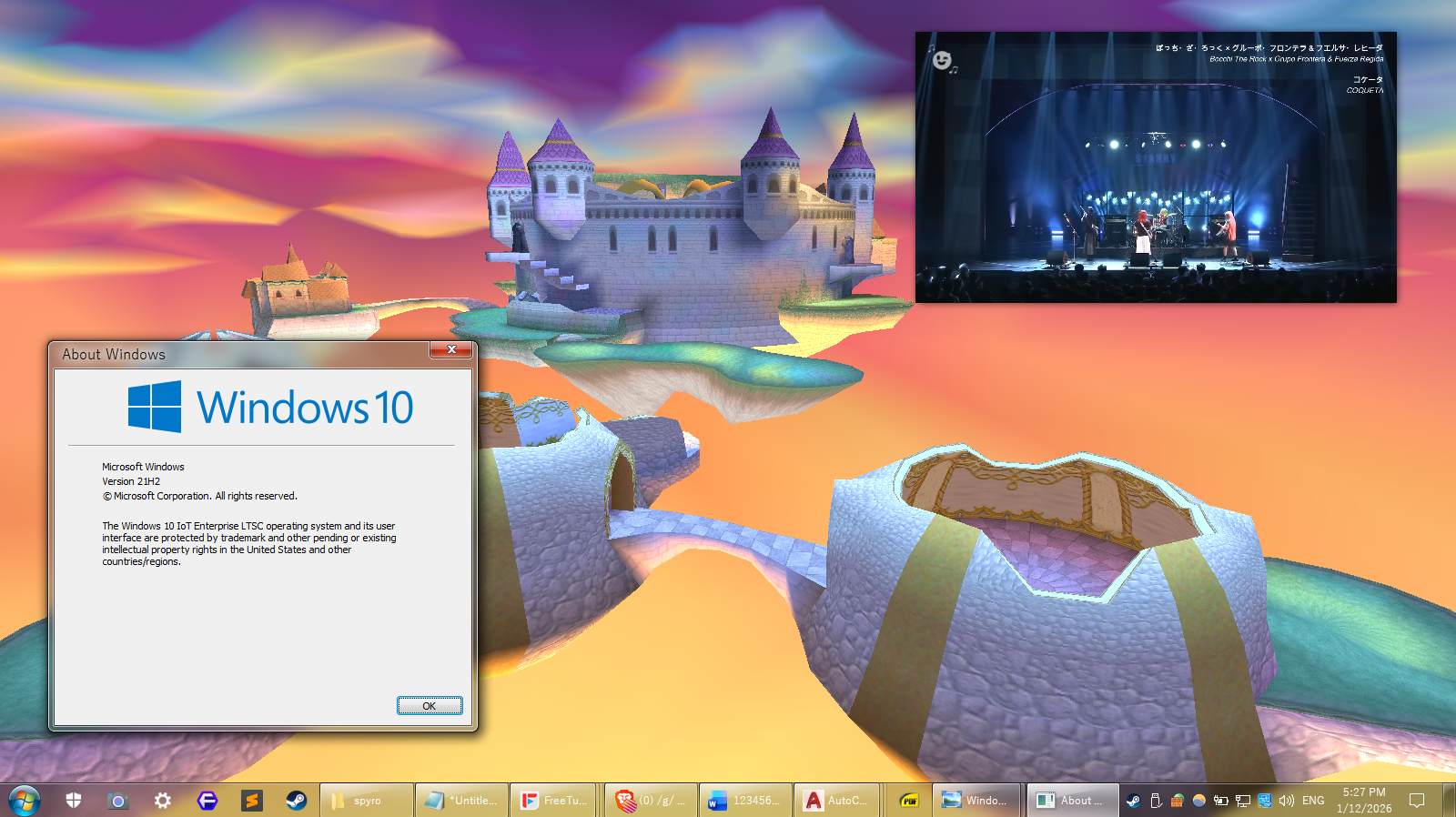This screenshot has width=1456, height=817.
Task: Switch to the Word document 123456 window
Action: pyautogui.click(x=745, y=801)
